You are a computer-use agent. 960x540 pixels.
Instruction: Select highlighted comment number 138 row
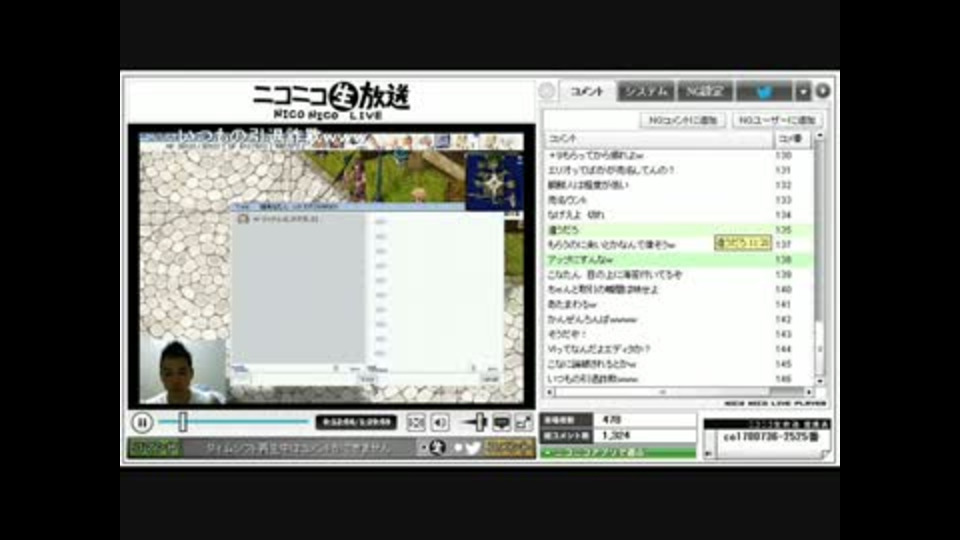tap(679, 260)
